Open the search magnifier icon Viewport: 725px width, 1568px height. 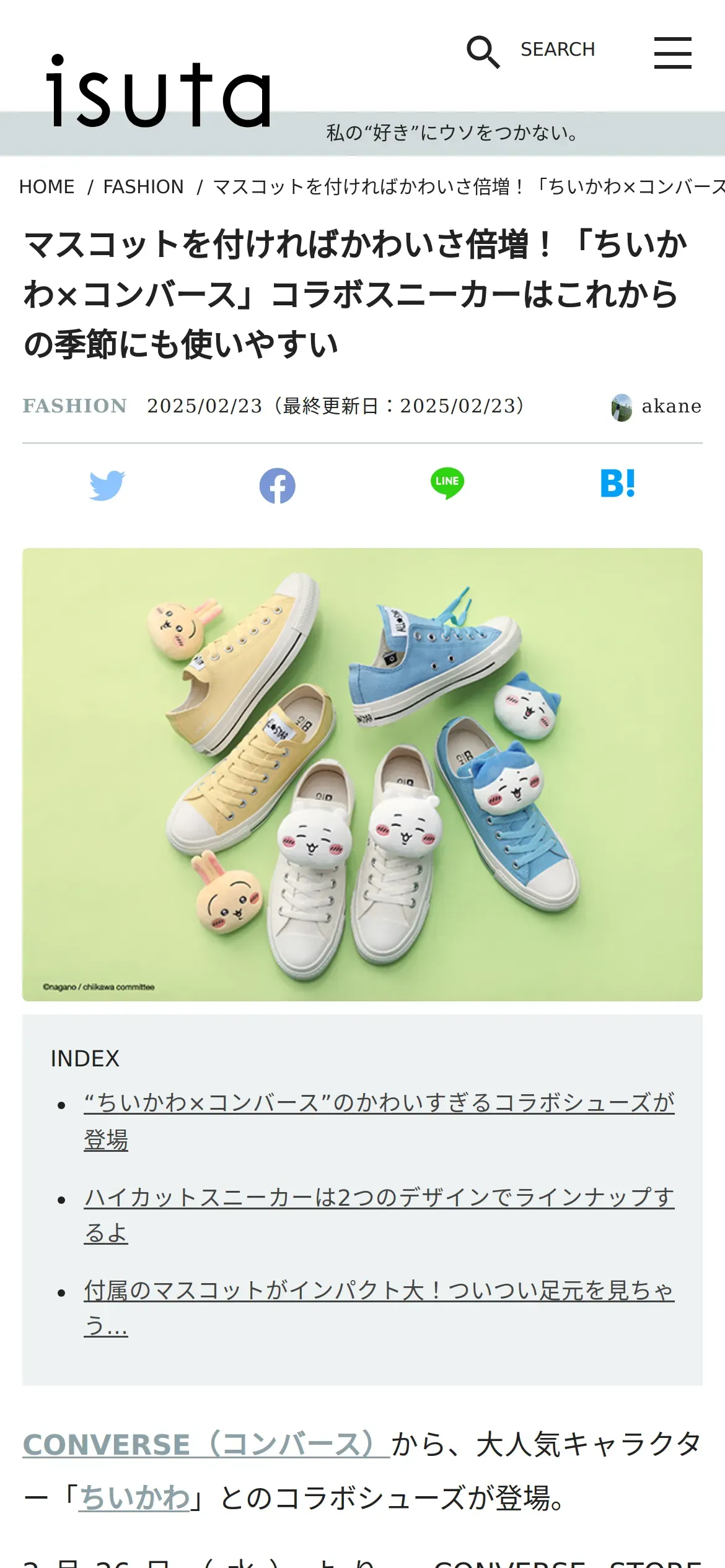[x=483, y=51]
